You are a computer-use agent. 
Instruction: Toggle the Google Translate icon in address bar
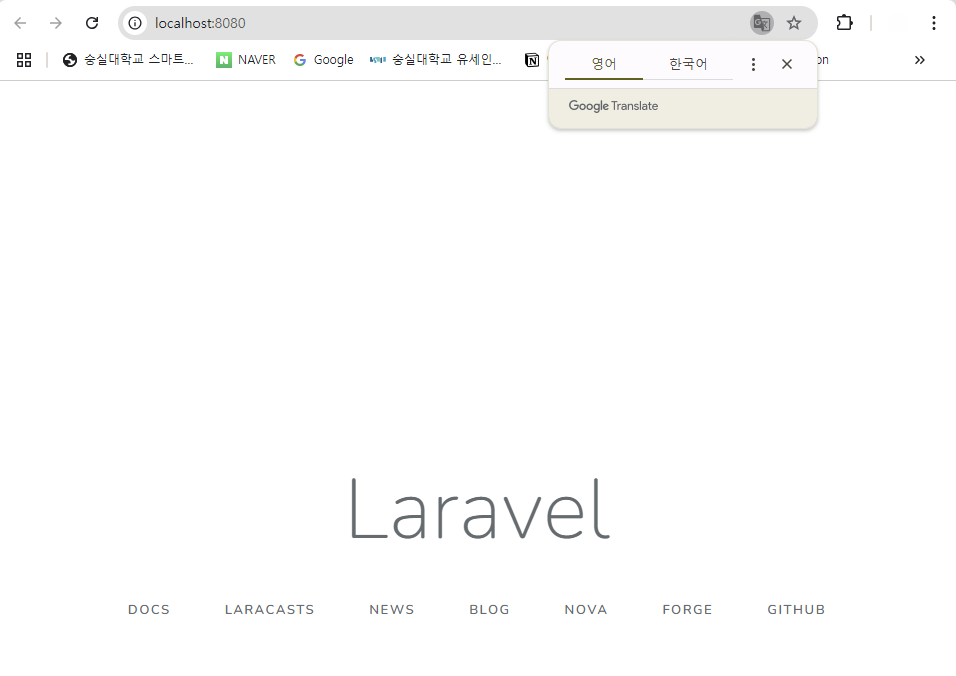(x=762, y=23)
